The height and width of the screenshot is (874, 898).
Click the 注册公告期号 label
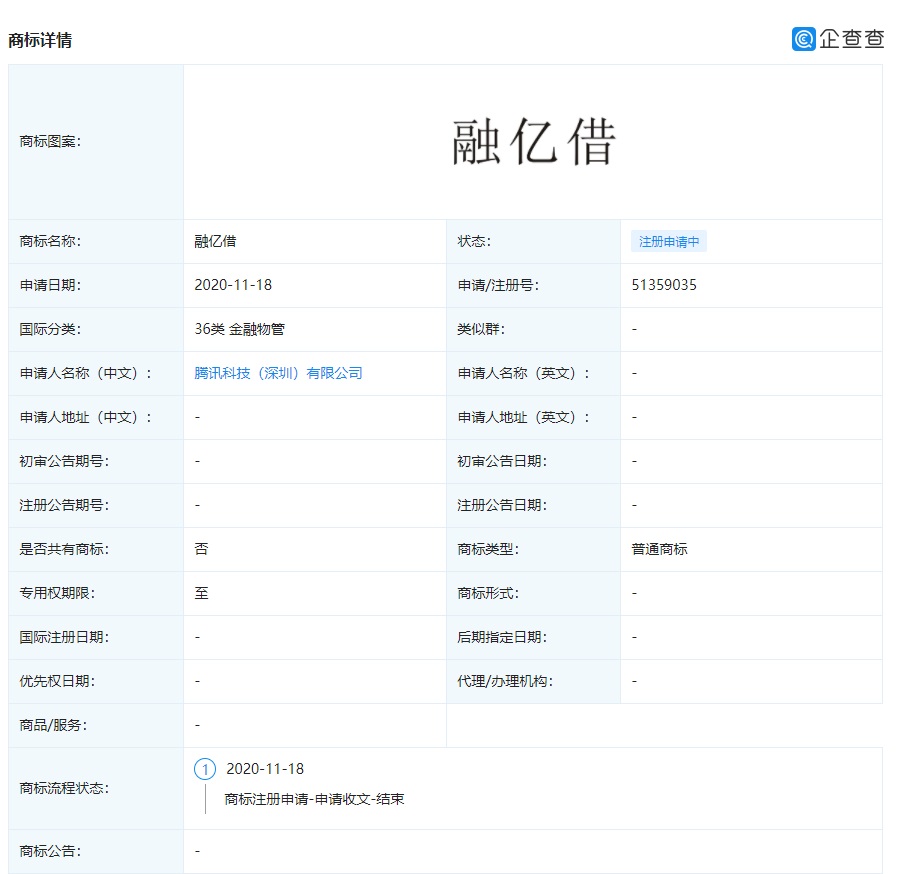click(64, 505)
